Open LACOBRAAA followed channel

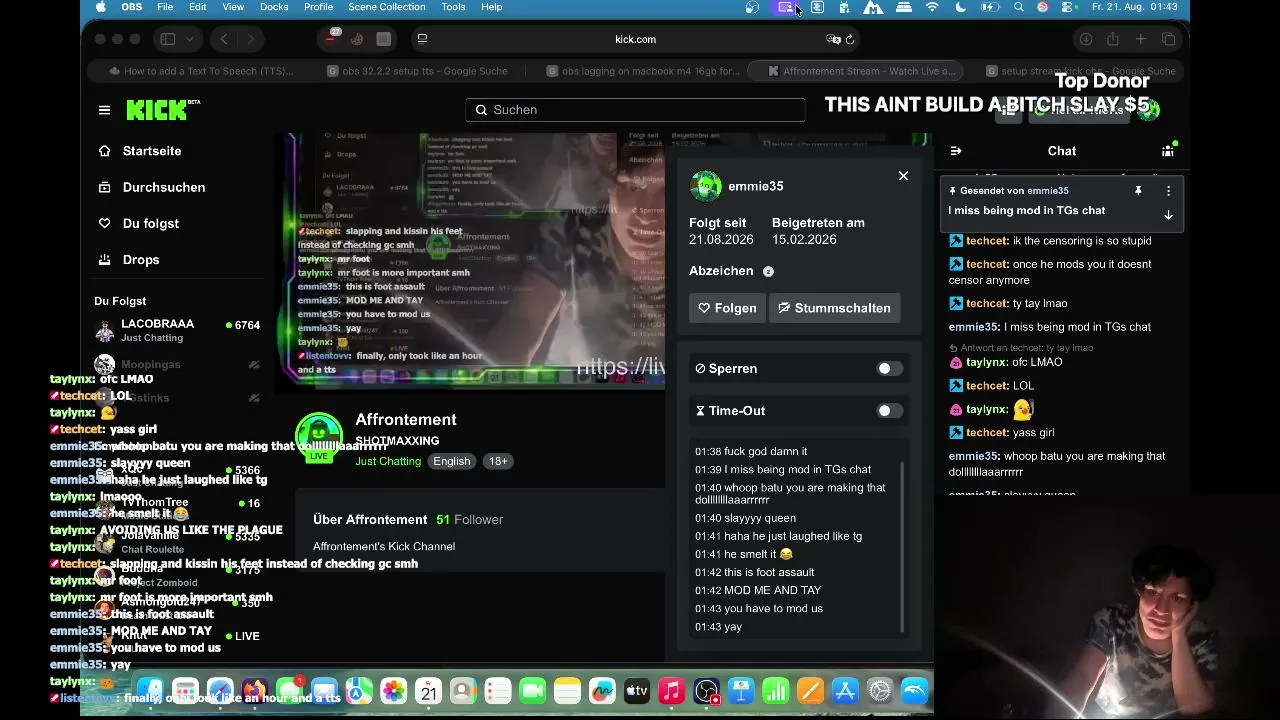(x=177, y=331)
